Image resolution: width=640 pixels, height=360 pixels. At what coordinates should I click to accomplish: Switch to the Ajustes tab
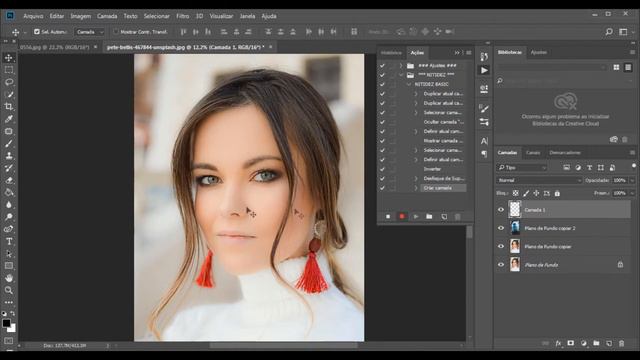(538, 52)
